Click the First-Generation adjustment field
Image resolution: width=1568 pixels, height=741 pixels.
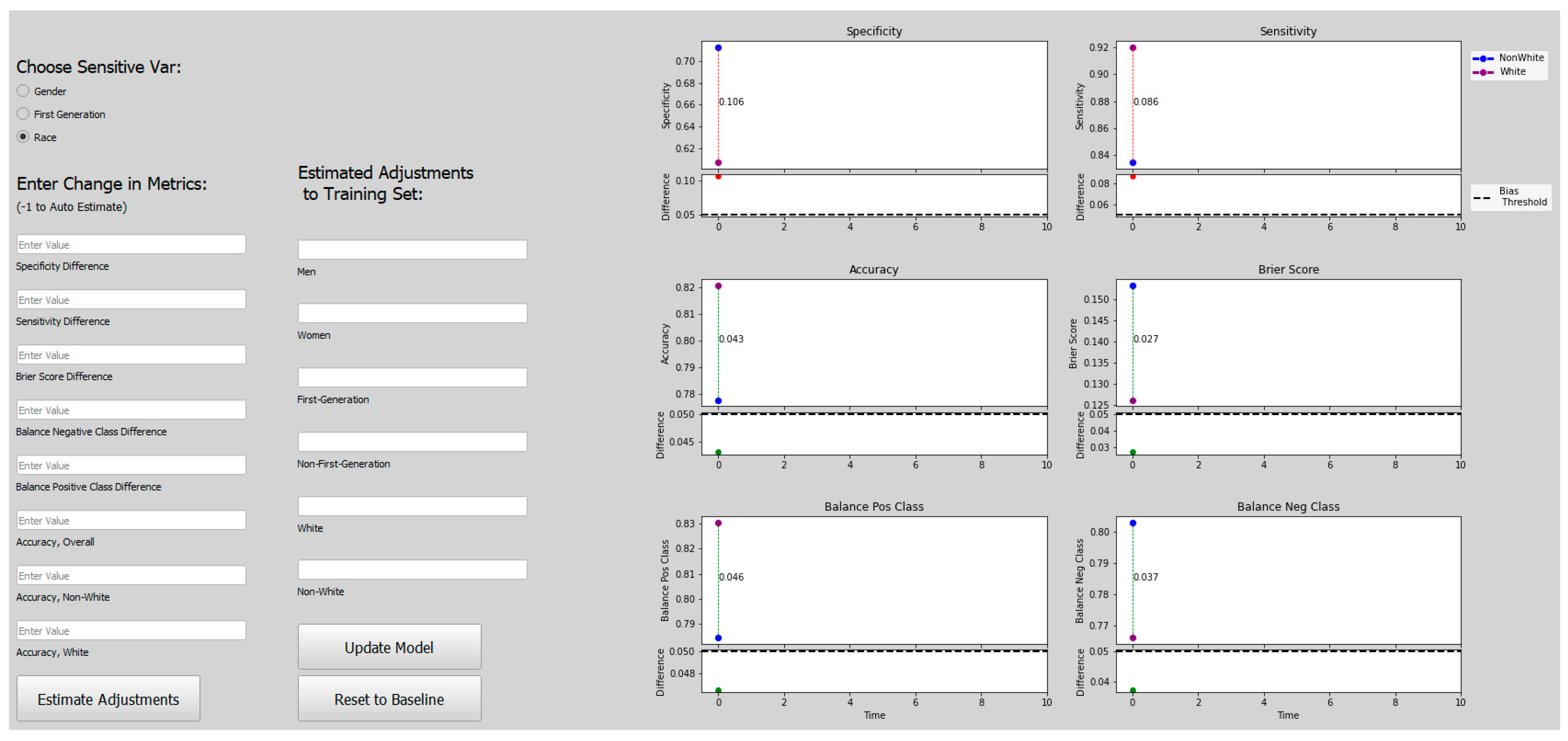pos(412,378)
